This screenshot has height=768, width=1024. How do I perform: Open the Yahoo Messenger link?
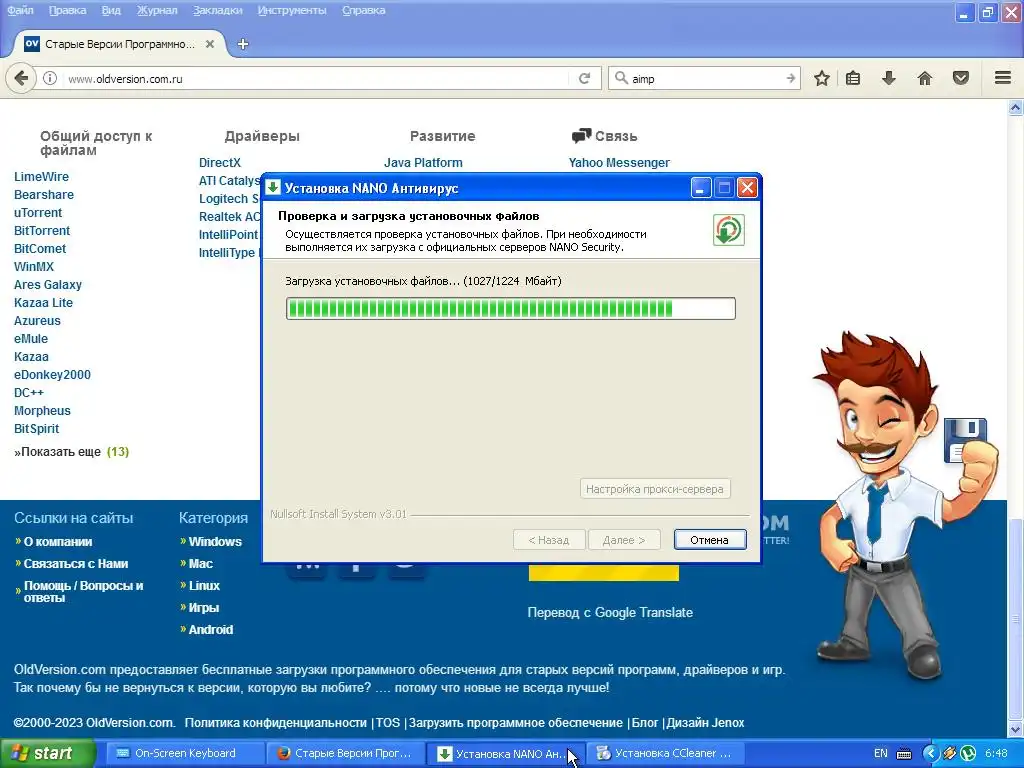(619, 163)
